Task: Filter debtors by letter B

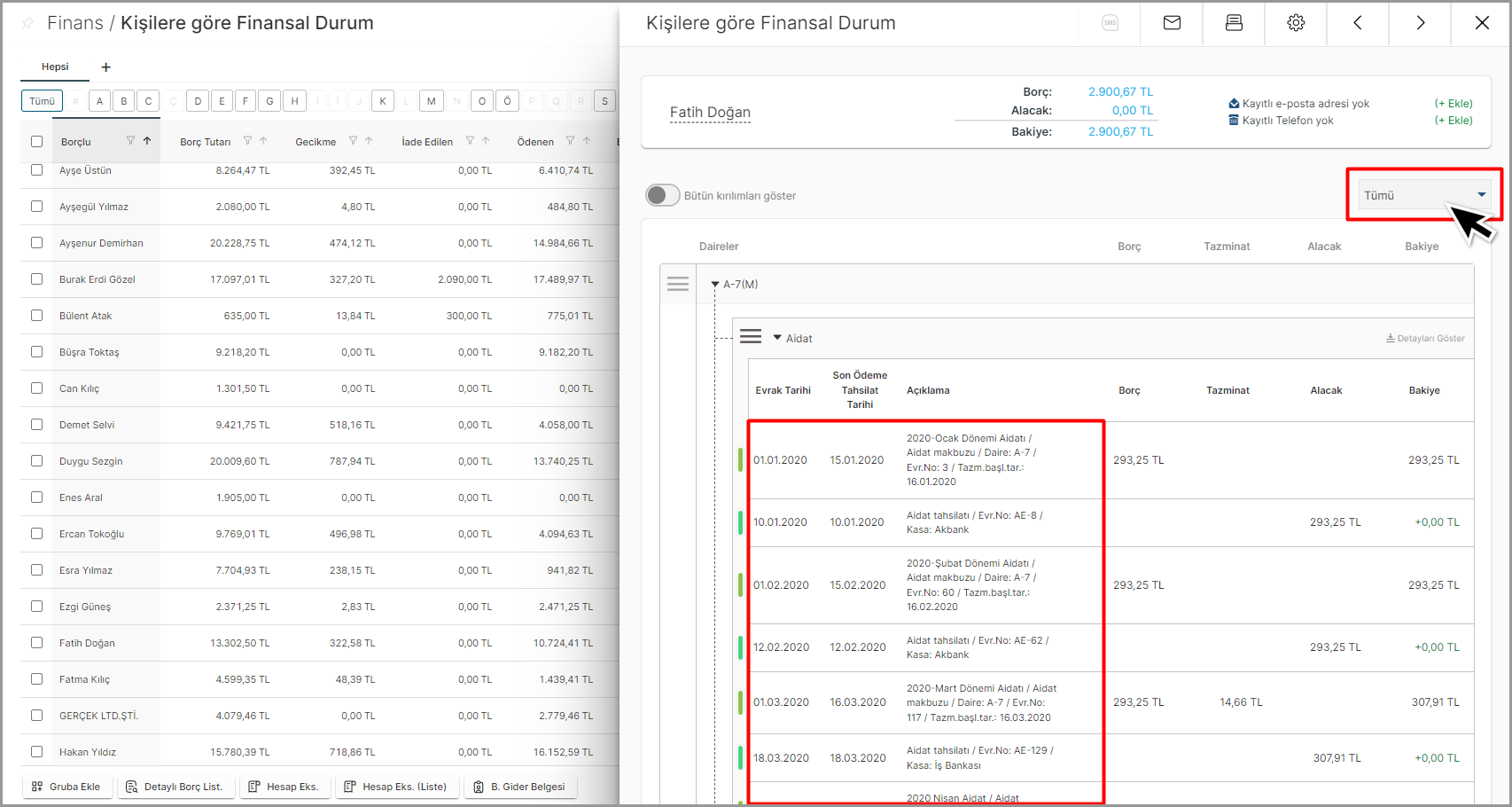Action: 124,101
